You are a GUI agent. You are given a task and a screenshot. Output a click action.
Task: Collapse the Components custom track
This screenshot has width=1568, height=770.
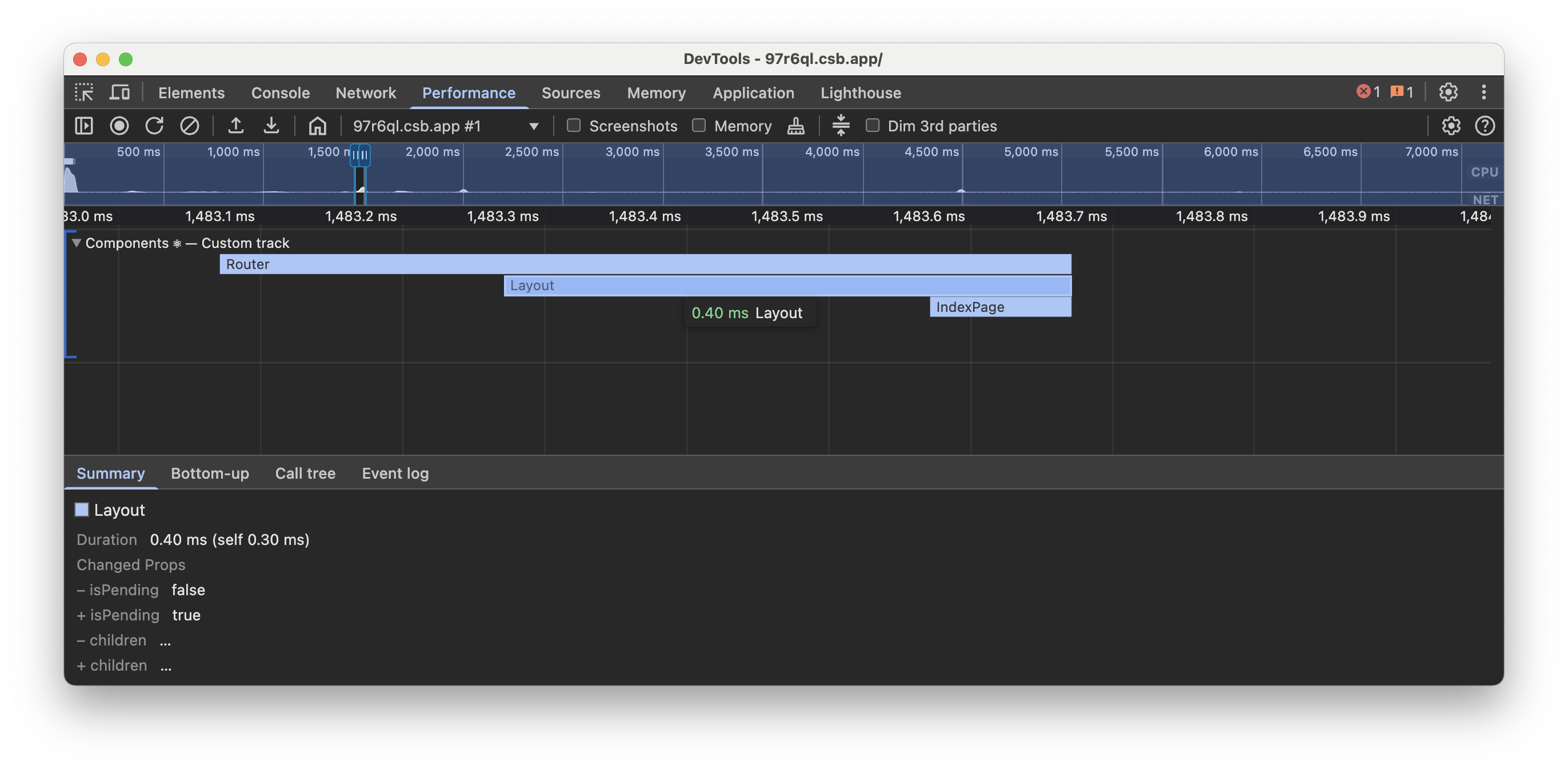pyautogui.click(x=76, y=242)
